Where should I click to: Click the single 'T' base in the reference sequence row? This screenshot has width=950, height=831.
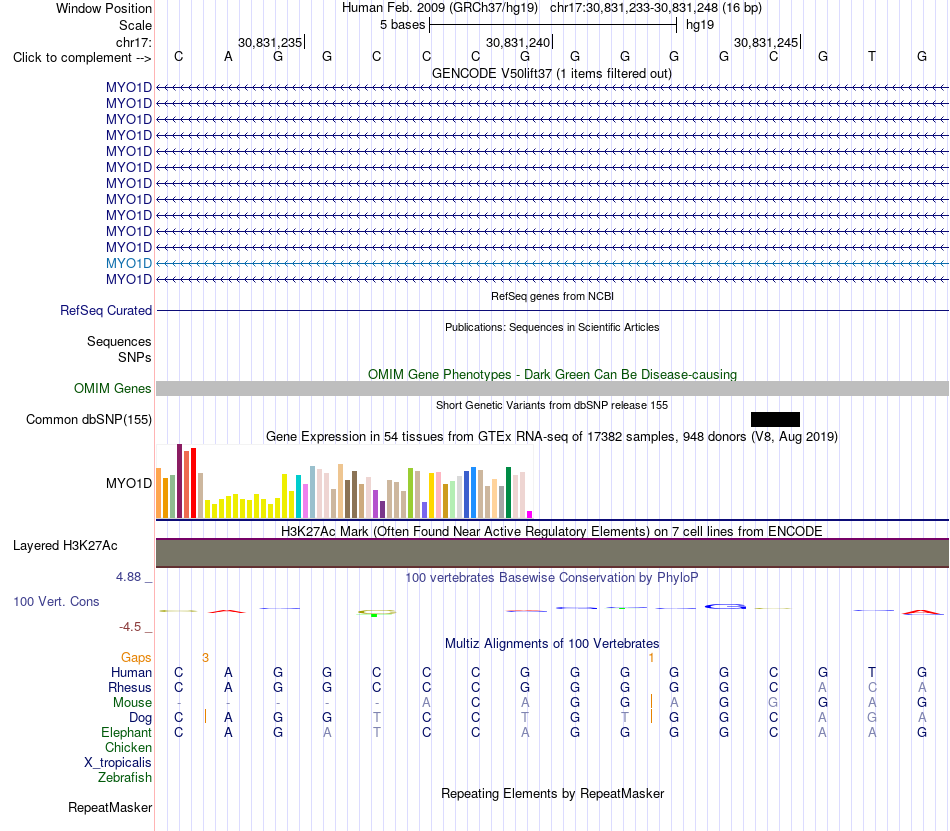coord(872,57)
